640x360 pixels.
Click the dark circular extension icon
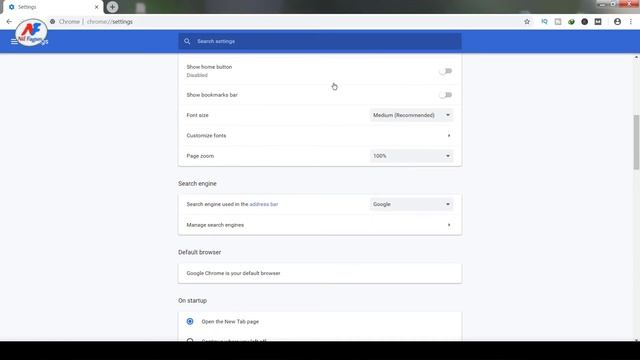[584, 22]
